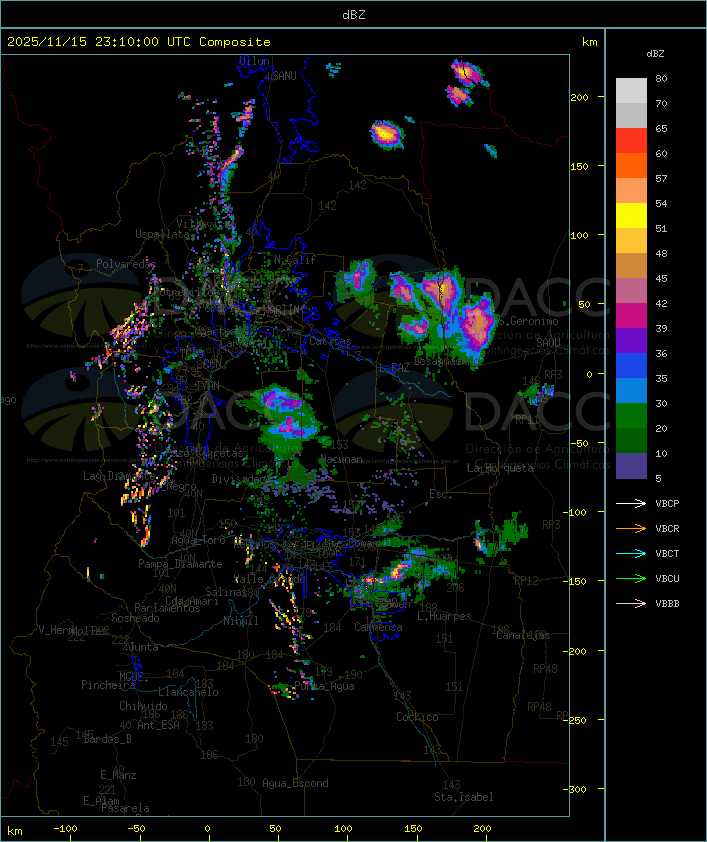Click the Pampa_Diamante place label
This screenshot has height=842, width=707.
tap(180, 564)
